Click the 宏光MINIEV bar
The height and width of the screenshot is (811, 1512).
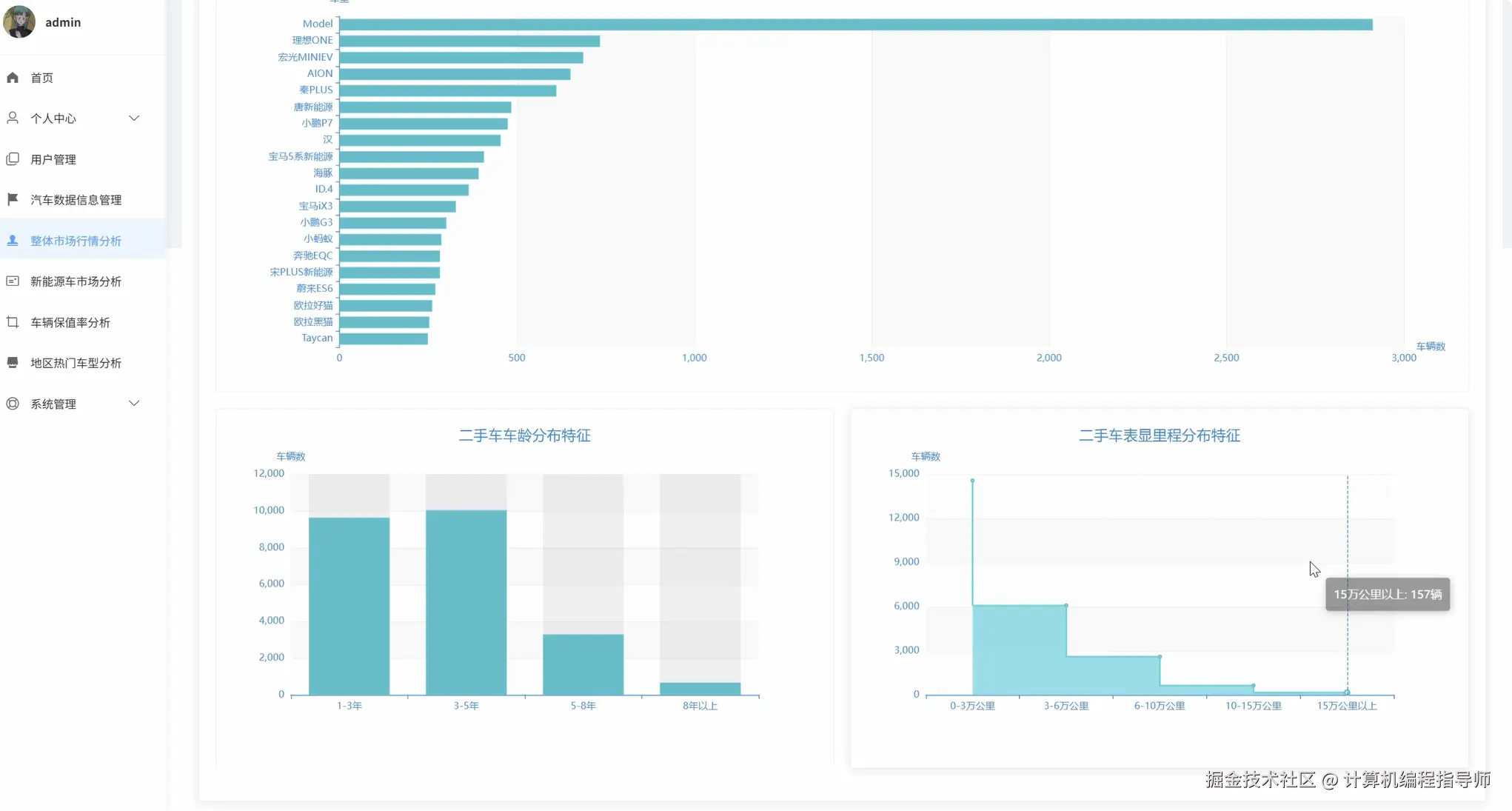pyautogui.click(x=461, y=57)
